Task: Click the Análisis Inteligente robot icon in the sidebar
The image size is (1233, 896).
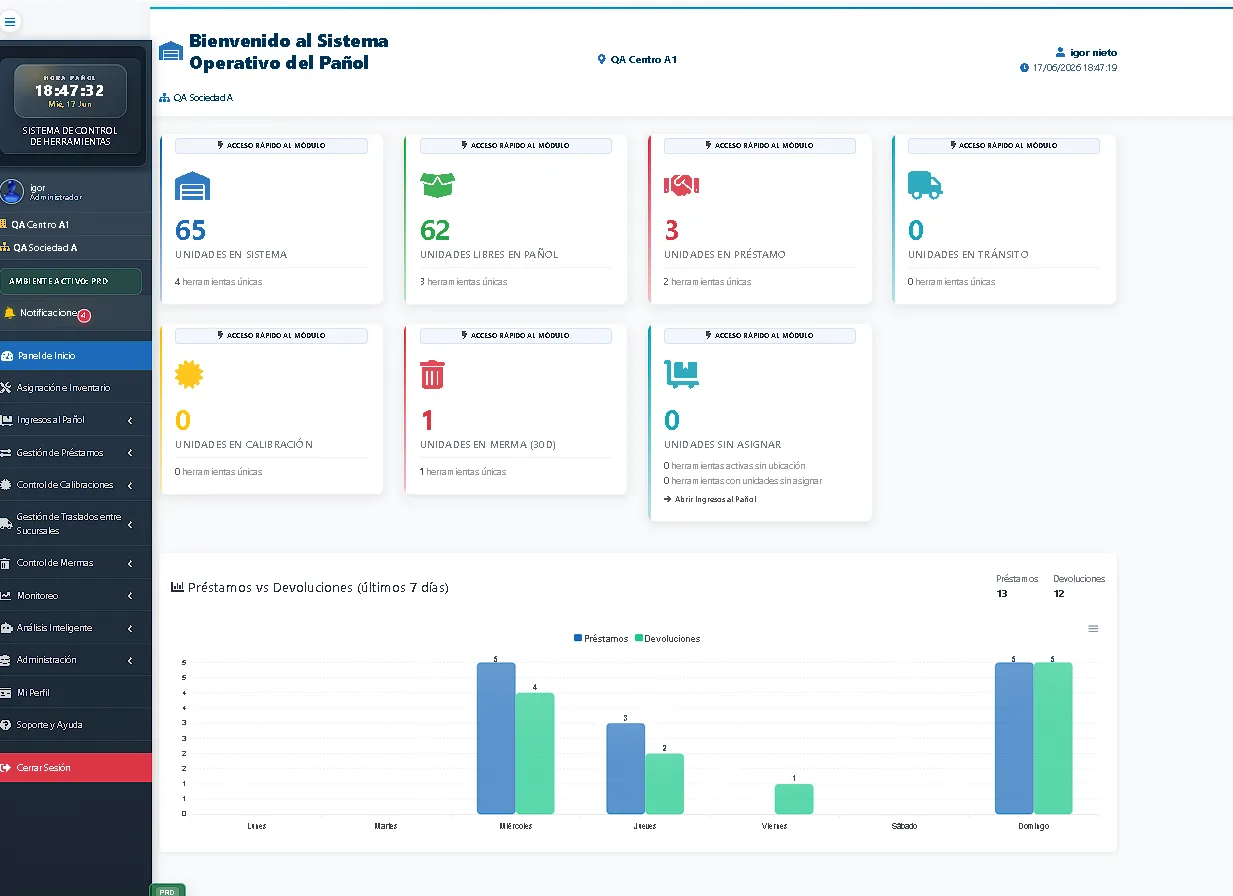Action: 7,628
